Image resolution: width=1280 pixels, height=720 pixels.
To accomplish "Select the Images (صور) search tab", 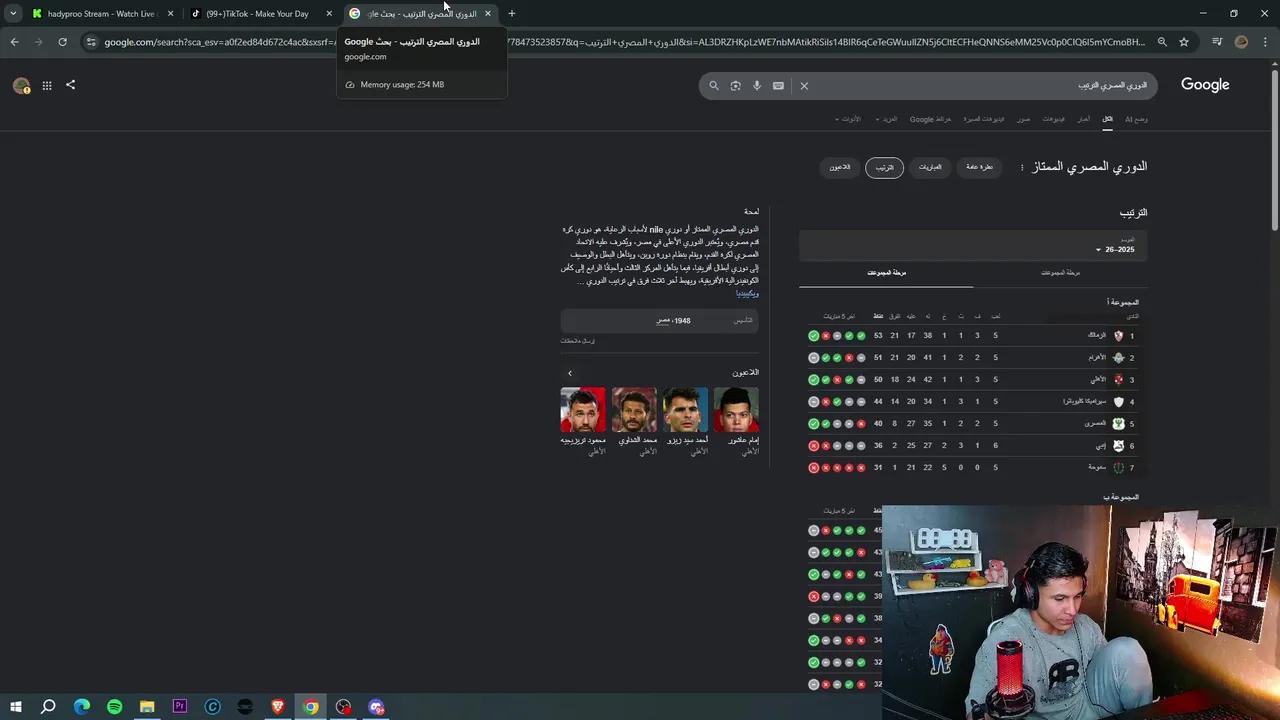I will pyautogui.click(x=1023, y=119).
